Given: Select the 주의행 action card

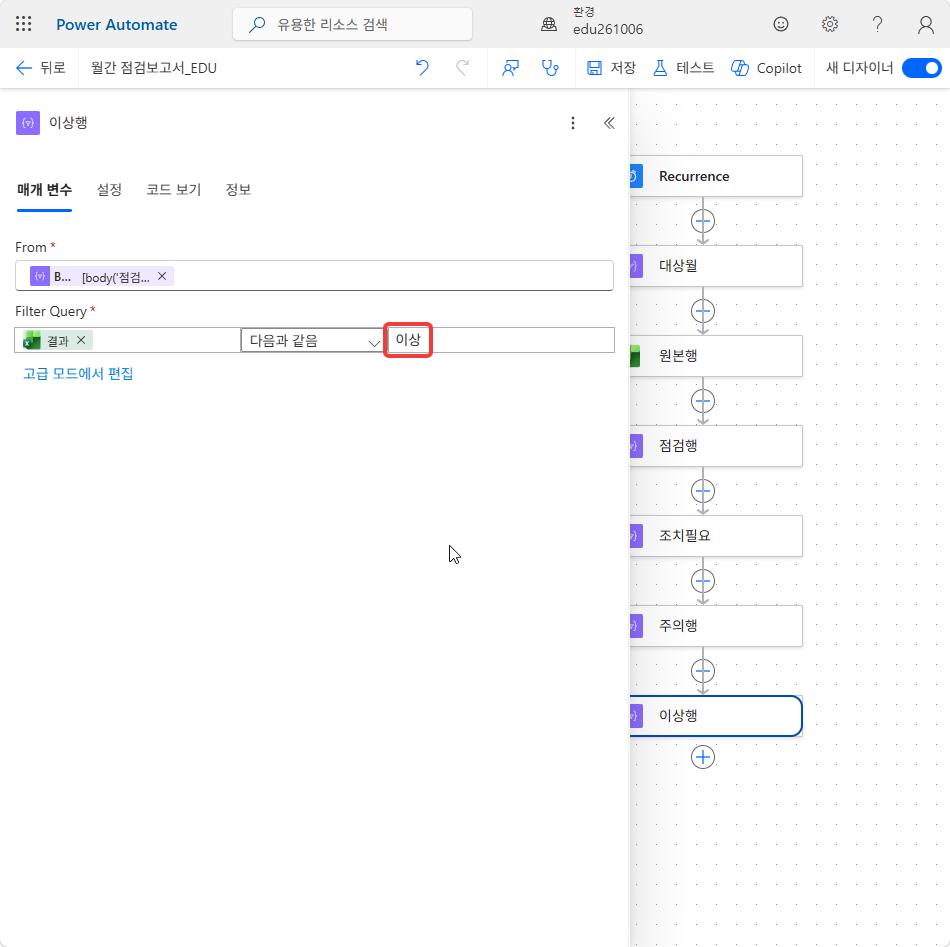Looking at the screenshot, I should (x=716, y=626).
